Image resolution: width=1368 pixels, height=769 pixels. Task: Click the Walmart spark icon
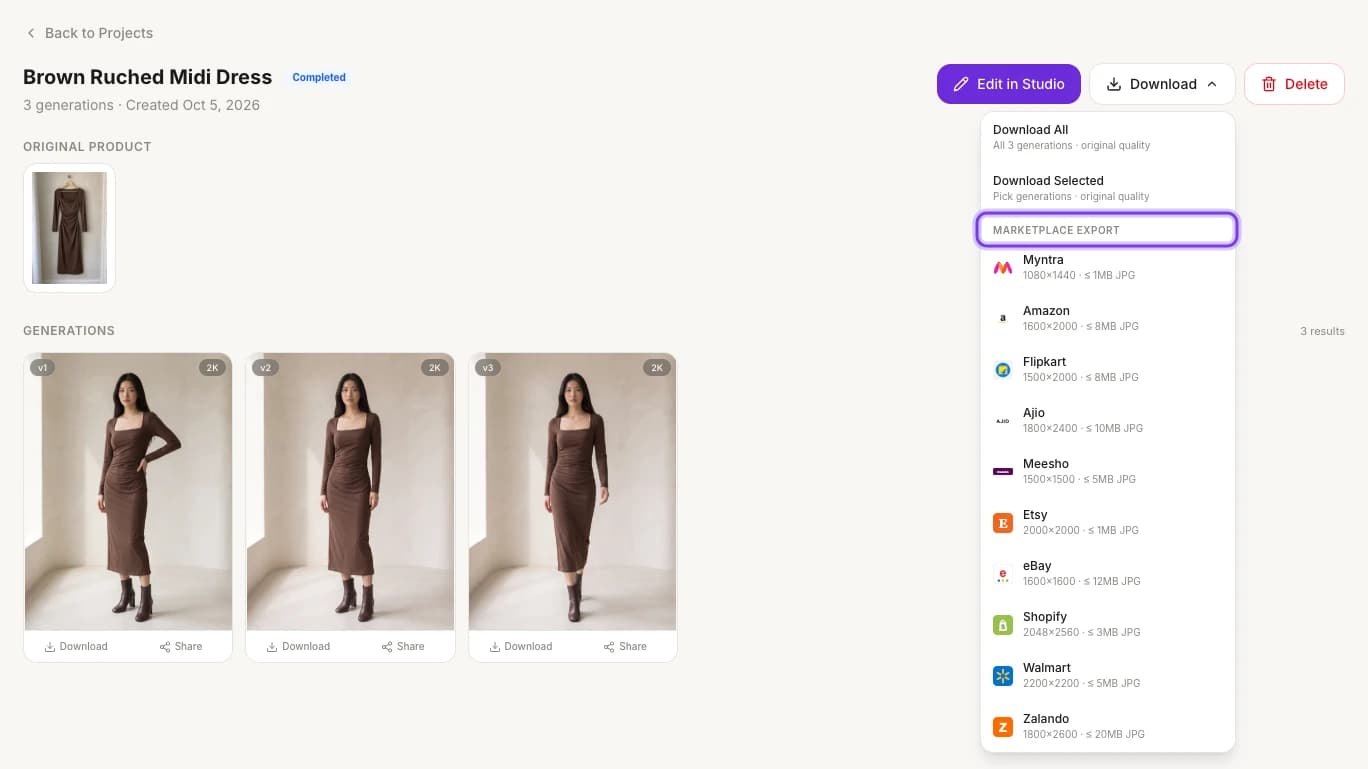click(x=1003, y=676)
